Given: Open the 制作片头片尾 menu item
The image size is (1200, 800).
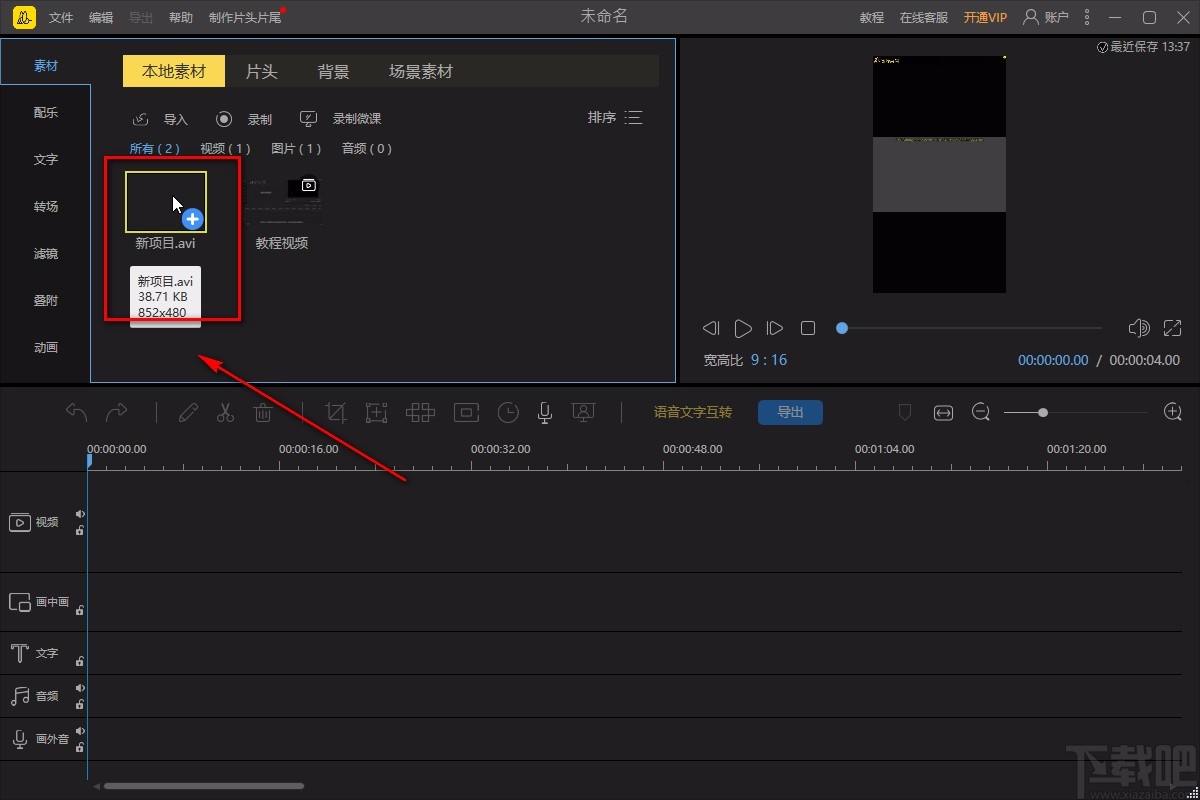Looking at the screenshot, I should click(245, 18).
